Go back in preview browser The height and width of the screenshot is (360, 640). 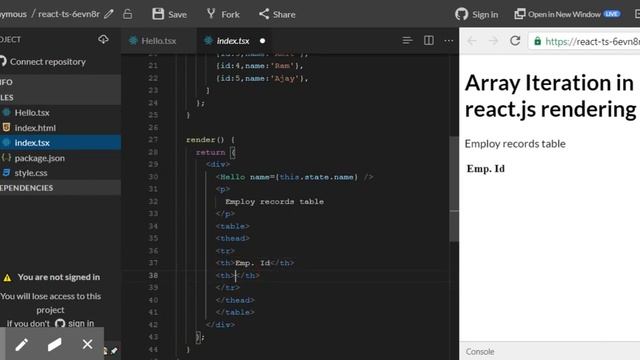[x=471, y=41]
